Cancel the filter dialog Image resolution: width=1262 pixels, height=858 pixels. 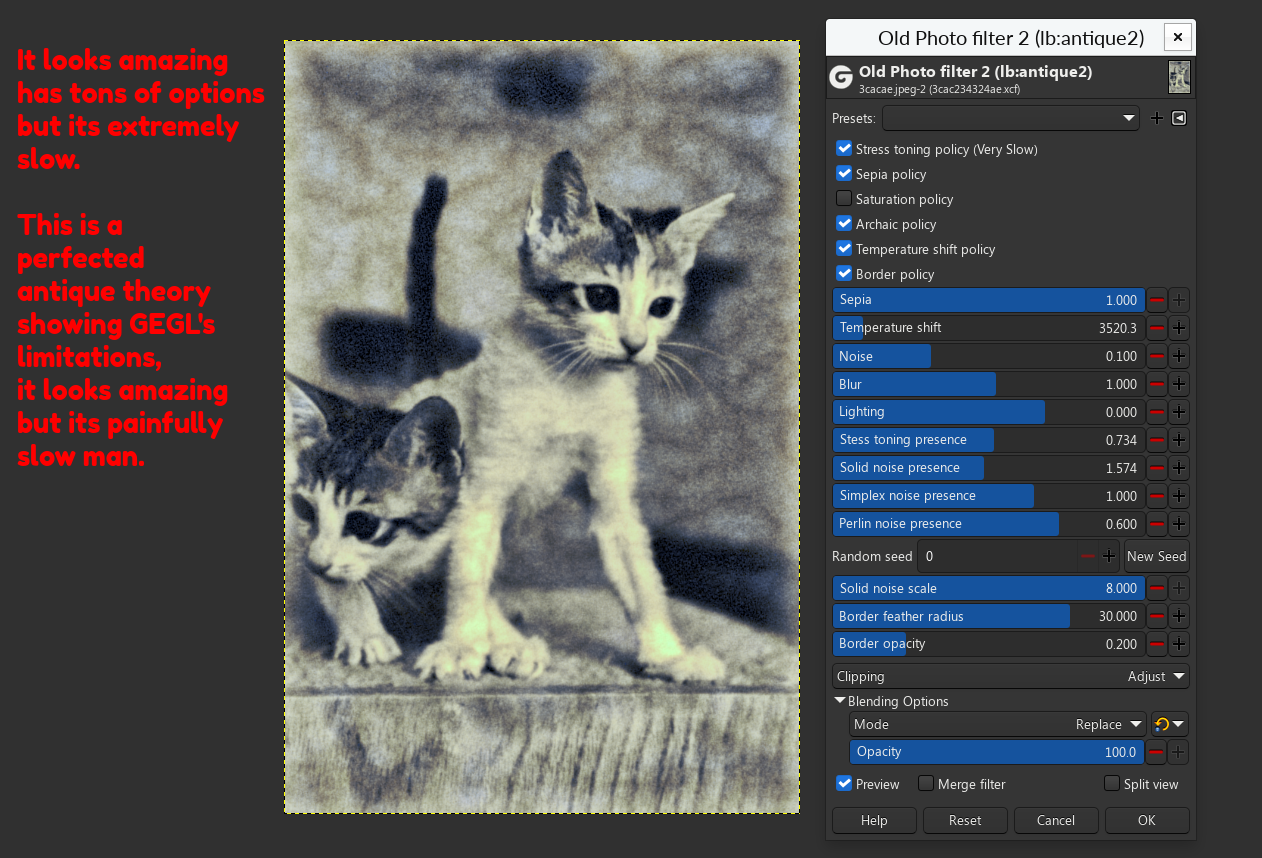pos(1056,820)
